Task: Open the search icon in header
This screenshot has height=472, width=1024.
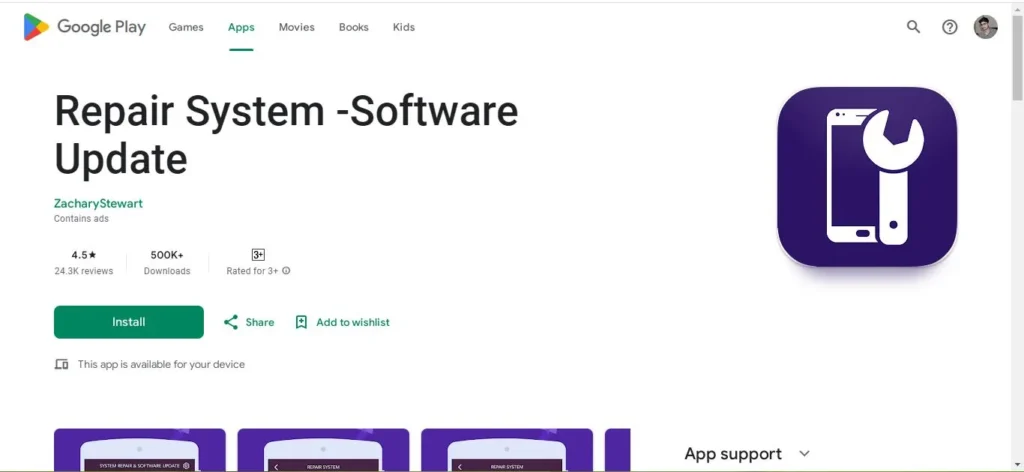Action: point(913,27)
